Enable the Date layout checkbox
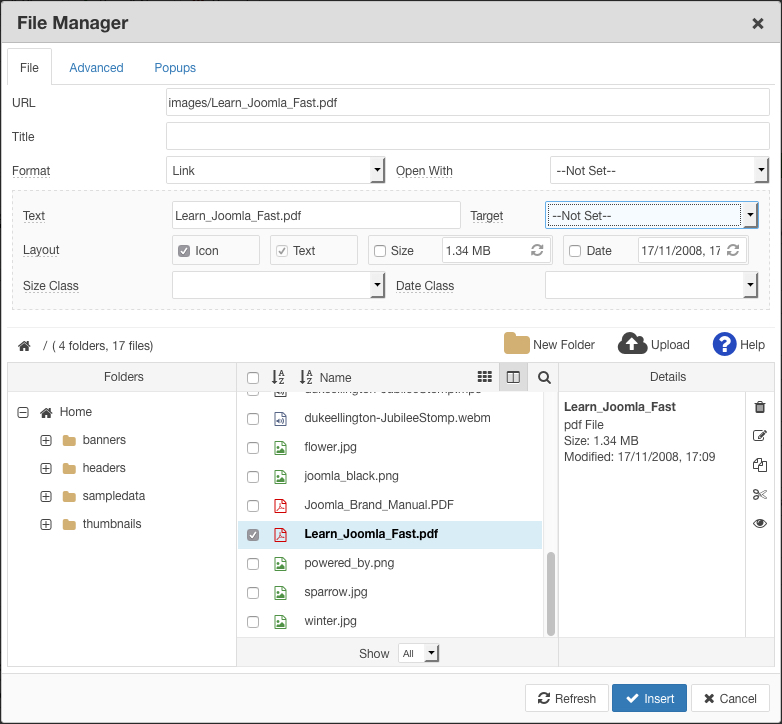The width and height of the screenshot is (782, 724). pos(575,251)
